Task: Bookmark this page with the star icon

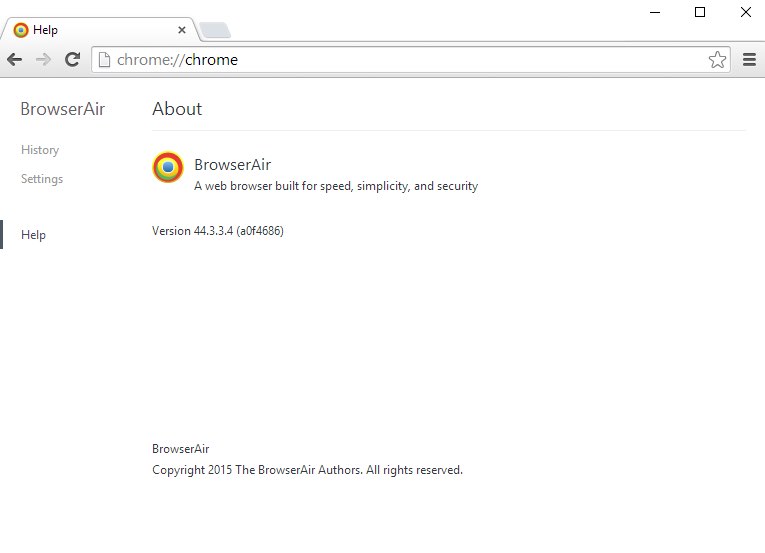Action: click(x=717, y=60)
